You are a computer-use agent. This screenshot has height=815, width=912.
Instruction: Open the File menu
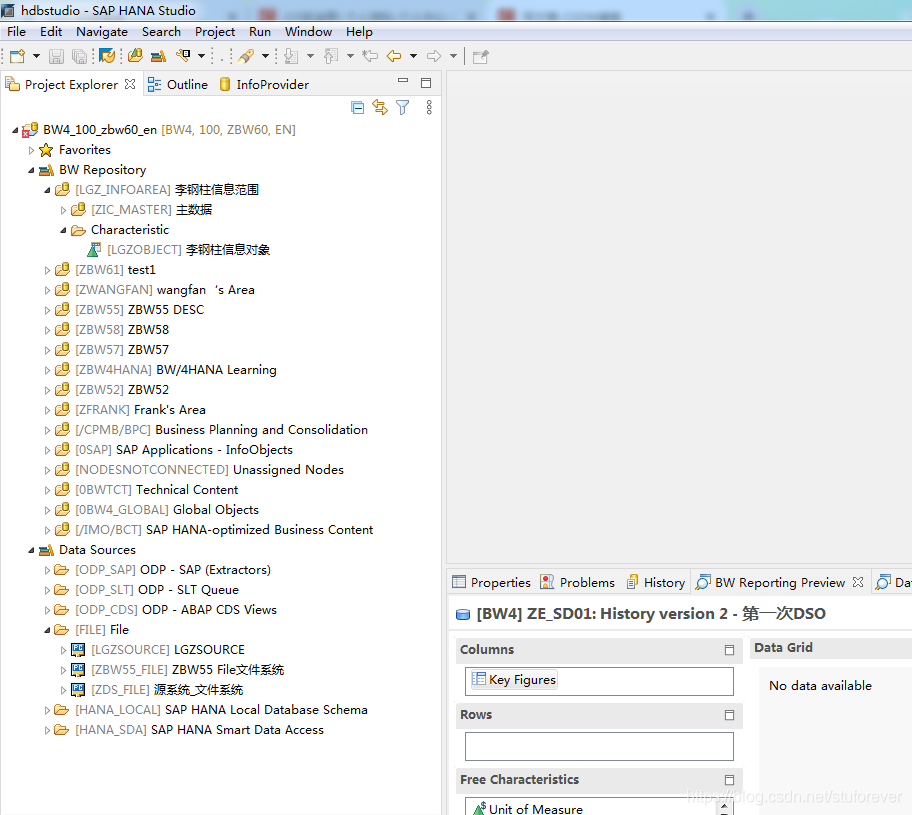pos(16,32)
